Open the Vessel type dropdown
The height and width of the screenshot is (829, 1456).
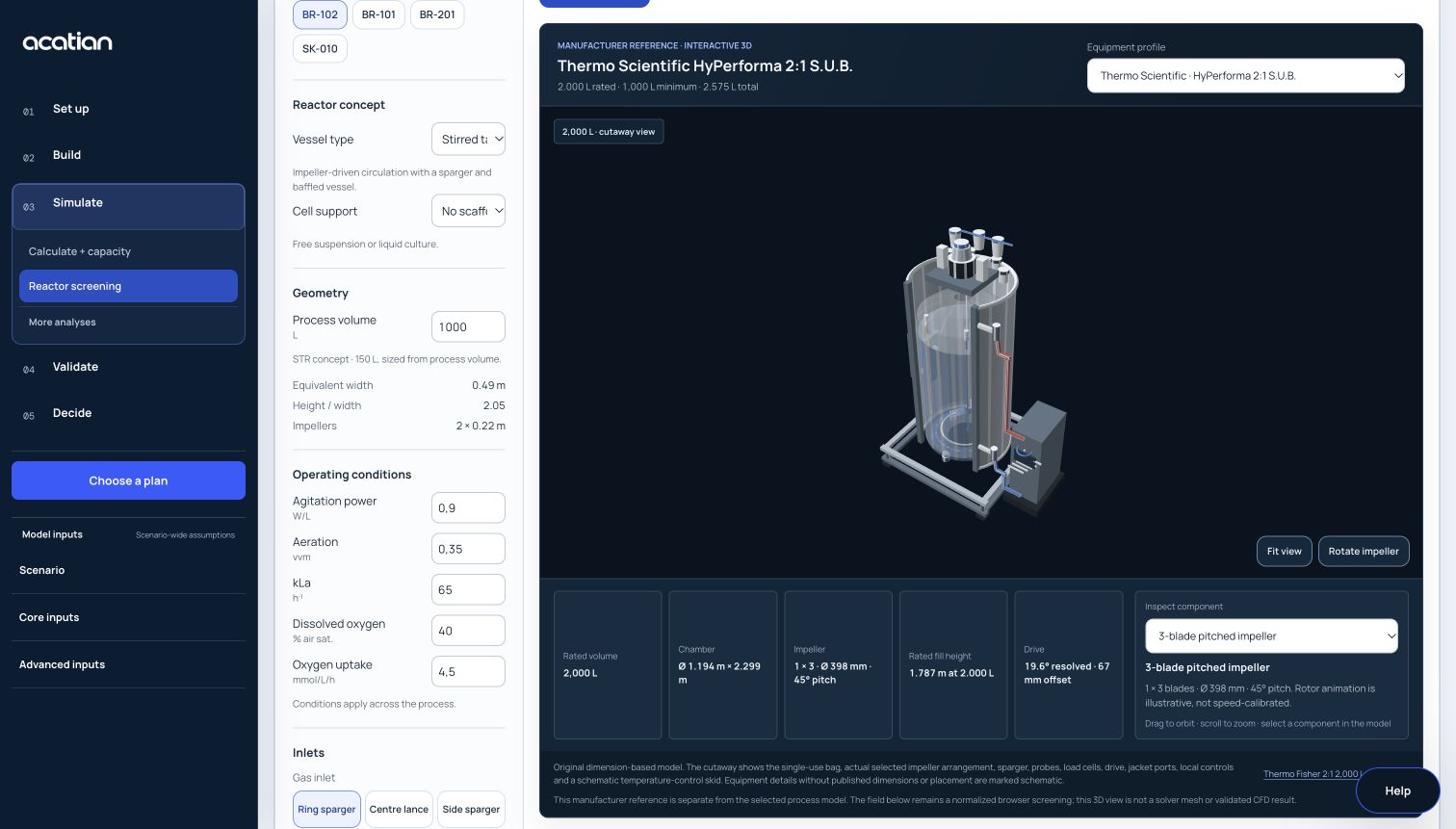tap(468, 139)
